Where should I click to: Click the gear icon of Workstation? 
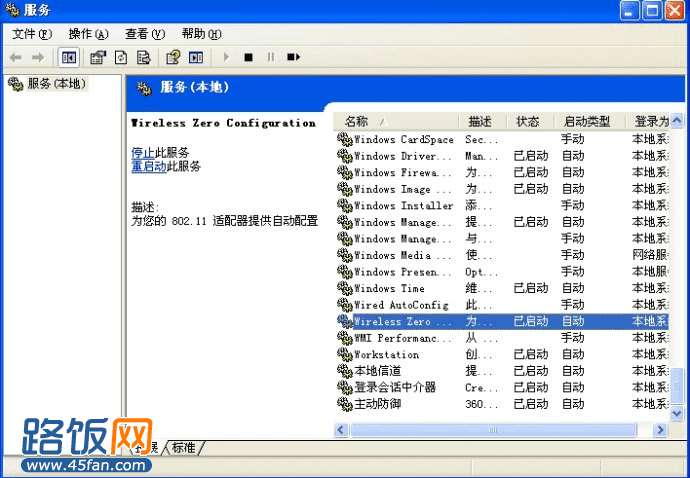point(345,354)
